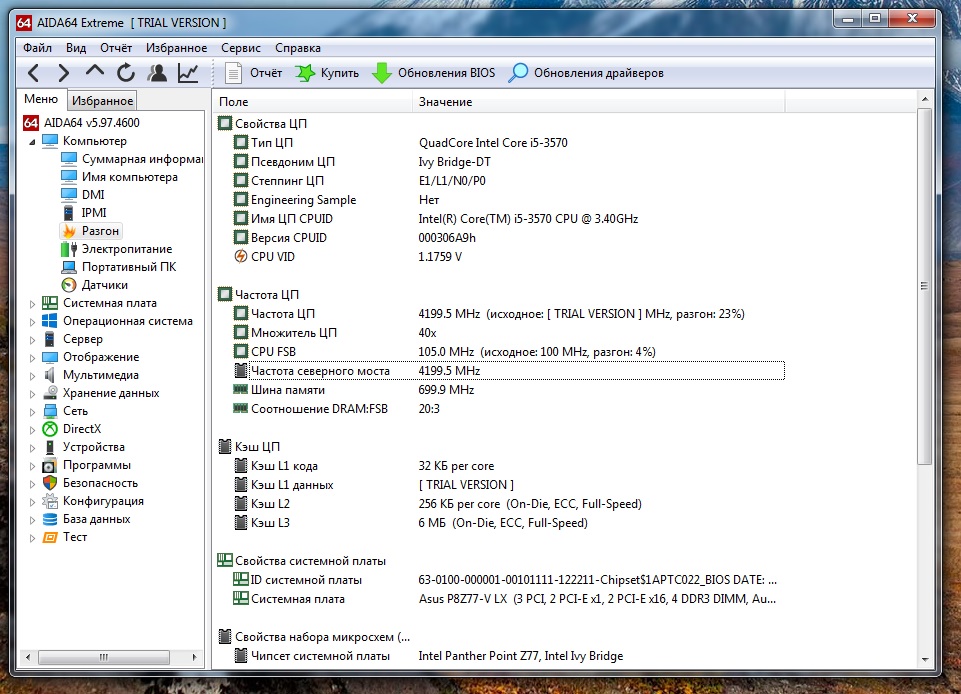The image size is (961, 694).
Task: Open the graph chart toolbar icon
Action: coord(188,73)
